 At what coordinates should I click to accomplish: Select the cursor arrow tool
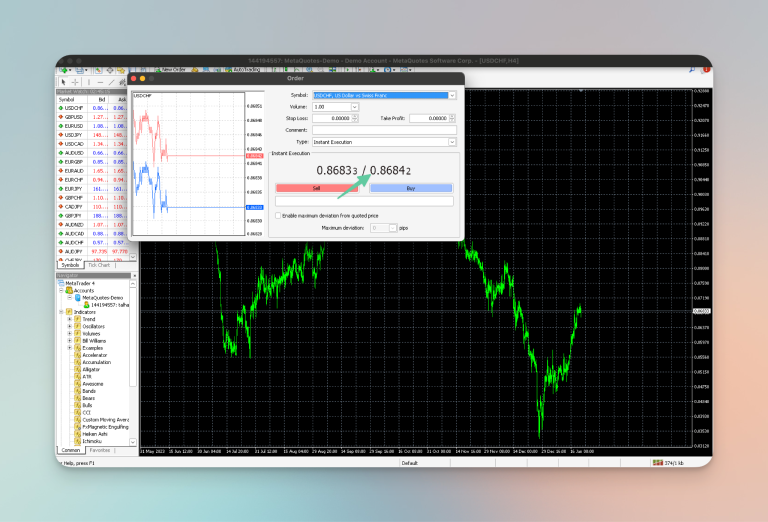pyautogui.click(x=63, y=82)
